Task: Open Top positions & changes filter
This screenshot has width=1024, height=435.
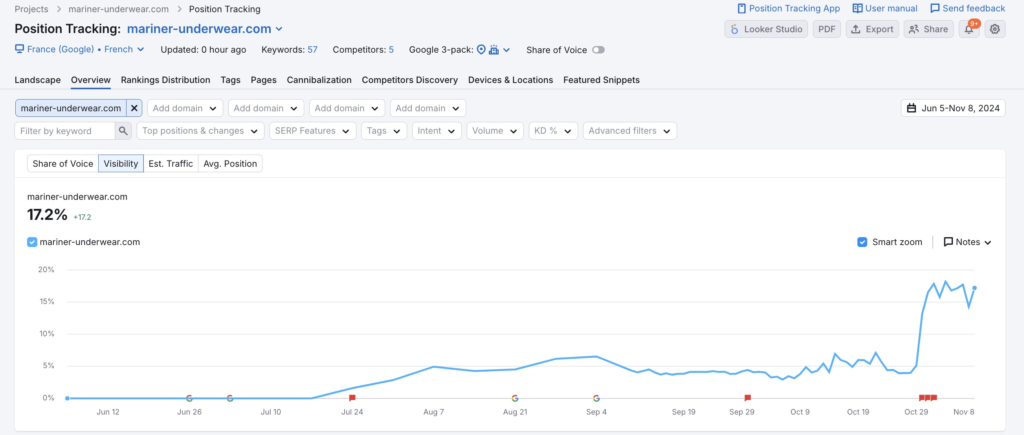Action: click(x=200, y=131)
